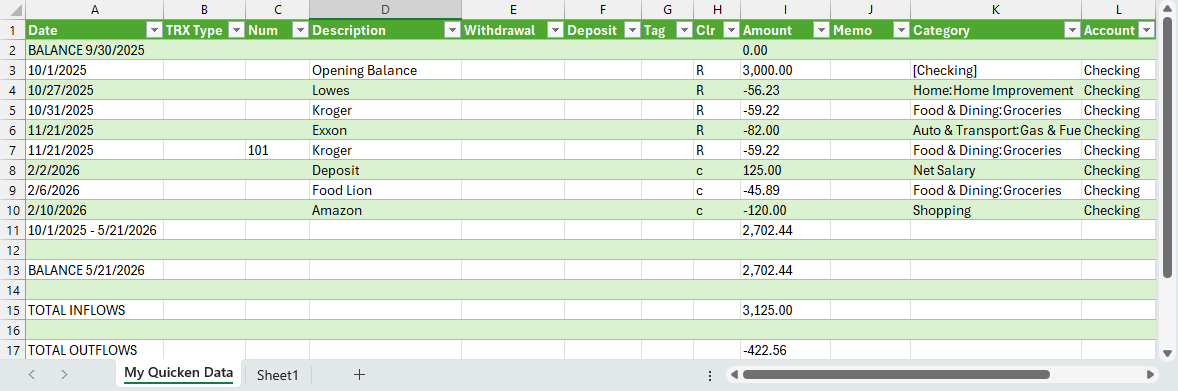Add a new sheet with plus icon
The width and height of the screenshot is (1178, 391).
(359, 374)
